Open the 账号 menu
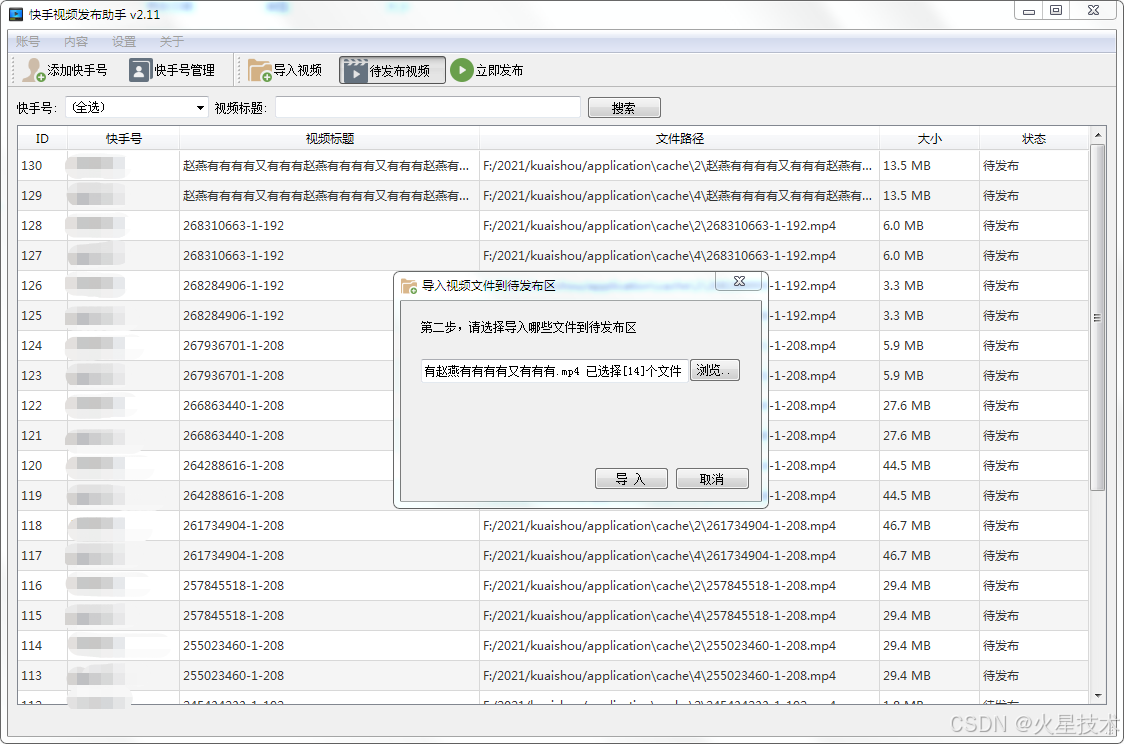This screenshot has width=1124, height=744. [28, 42]
